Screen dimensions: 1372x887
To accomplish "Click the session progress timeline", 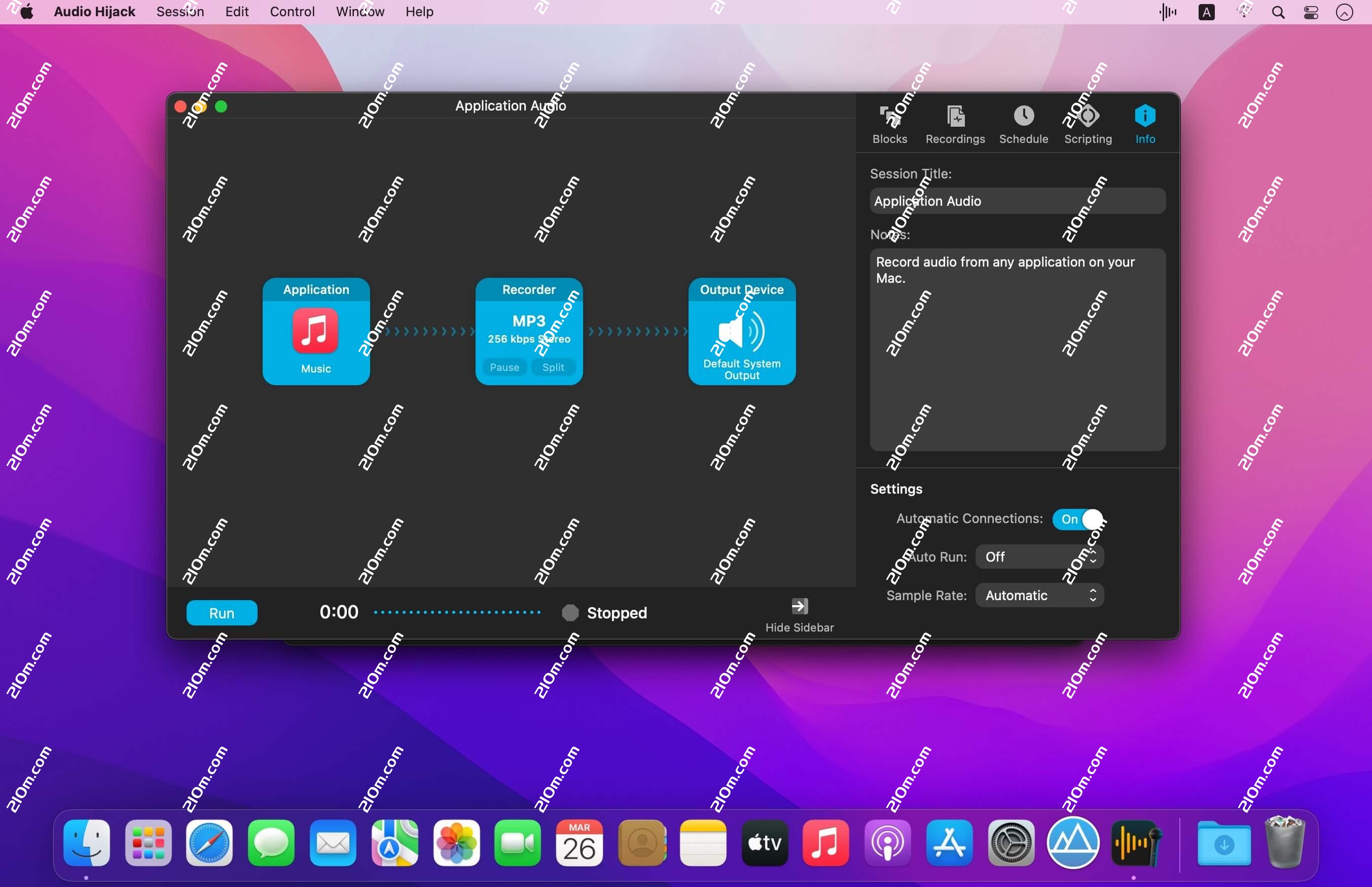I will [458, 612].
